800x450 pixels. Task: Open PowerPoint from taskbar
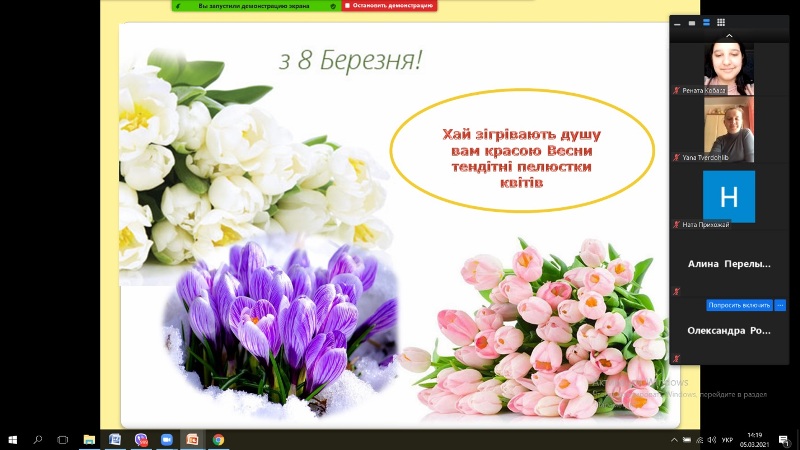pyautogui.click(x=192, y=440)
